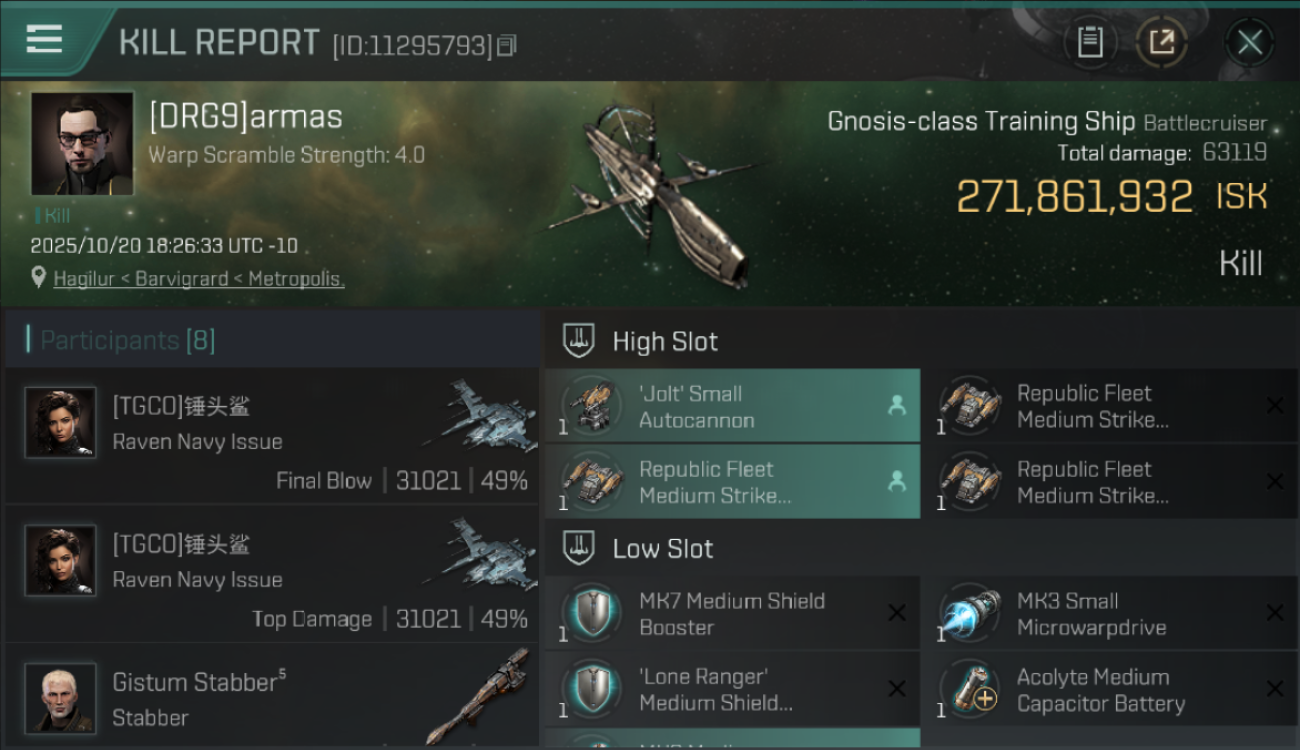Click the 'Lone Ranger' Medium Shield module
The height and width of the screenshot is (750, 1300).
732,689
